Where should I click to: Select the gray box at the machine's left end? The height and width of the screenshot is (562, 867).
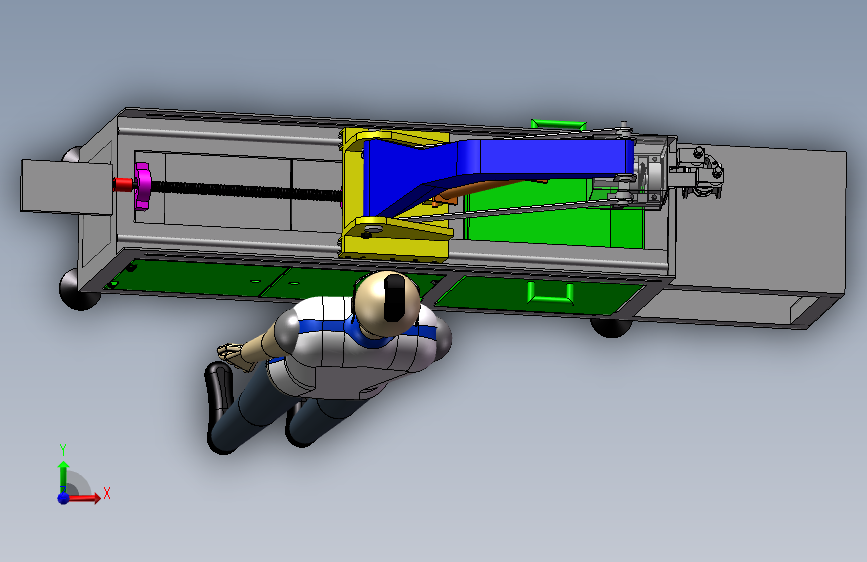[x=66, y=186]
